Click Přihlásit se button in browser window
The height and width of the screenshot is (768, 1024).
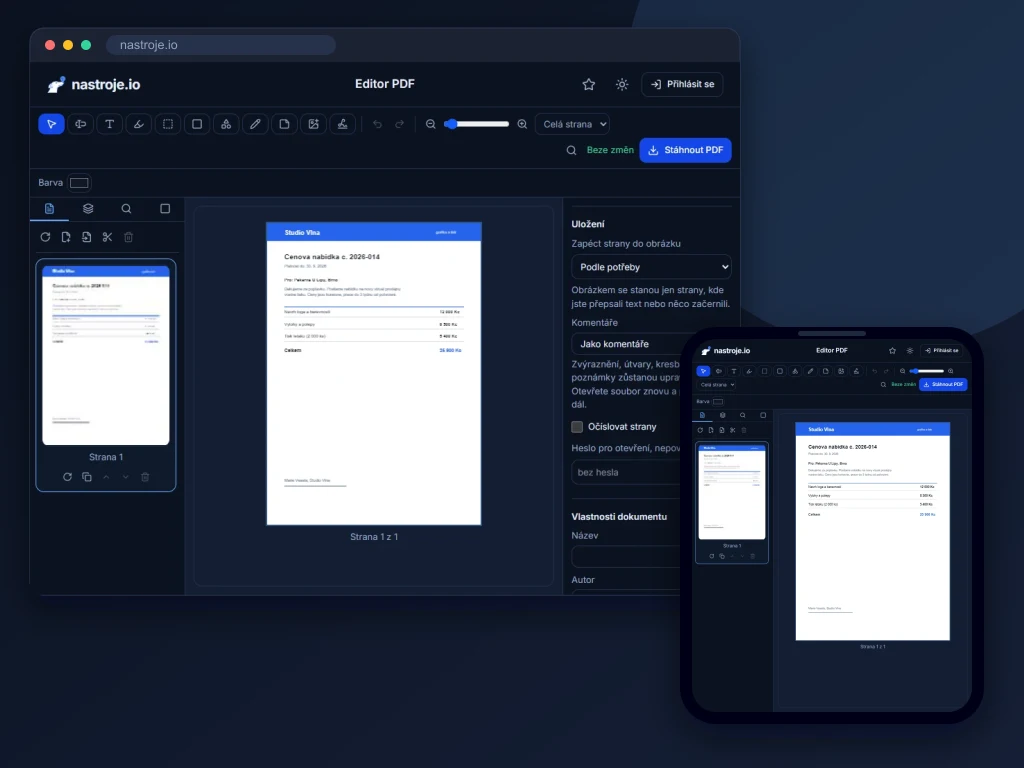(682, 84)
